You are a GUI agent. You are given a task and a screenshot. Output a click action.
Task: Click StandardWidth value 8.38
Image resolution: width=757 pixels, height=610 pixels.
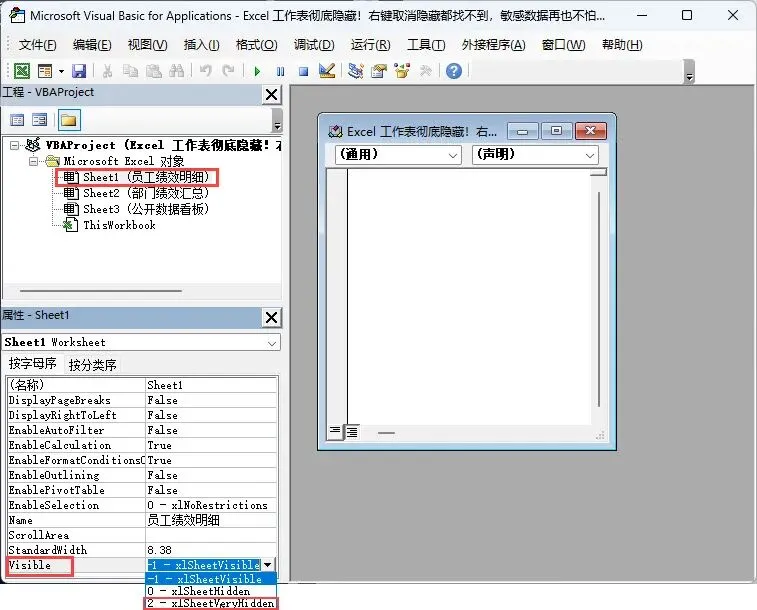[x=211, y=550]
